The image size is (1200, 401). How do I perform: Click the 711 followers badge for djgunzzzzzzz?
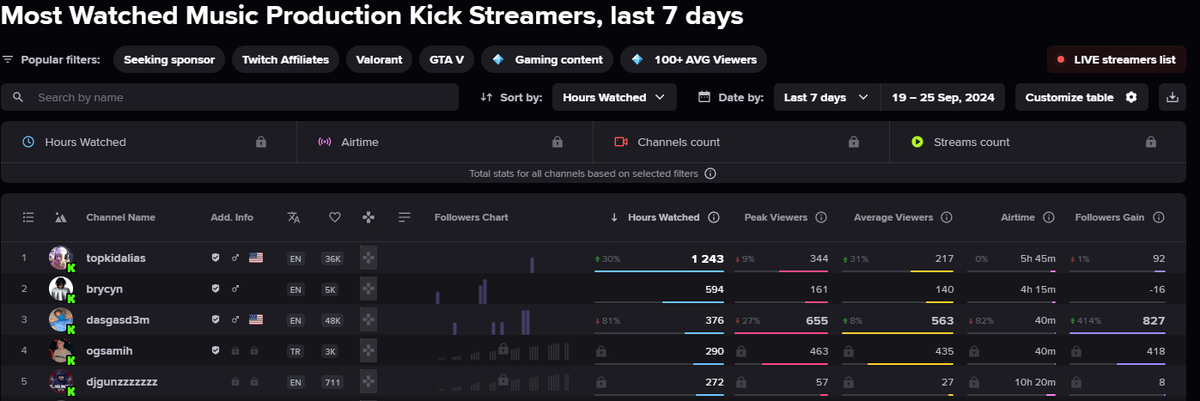tap(333, 382)
